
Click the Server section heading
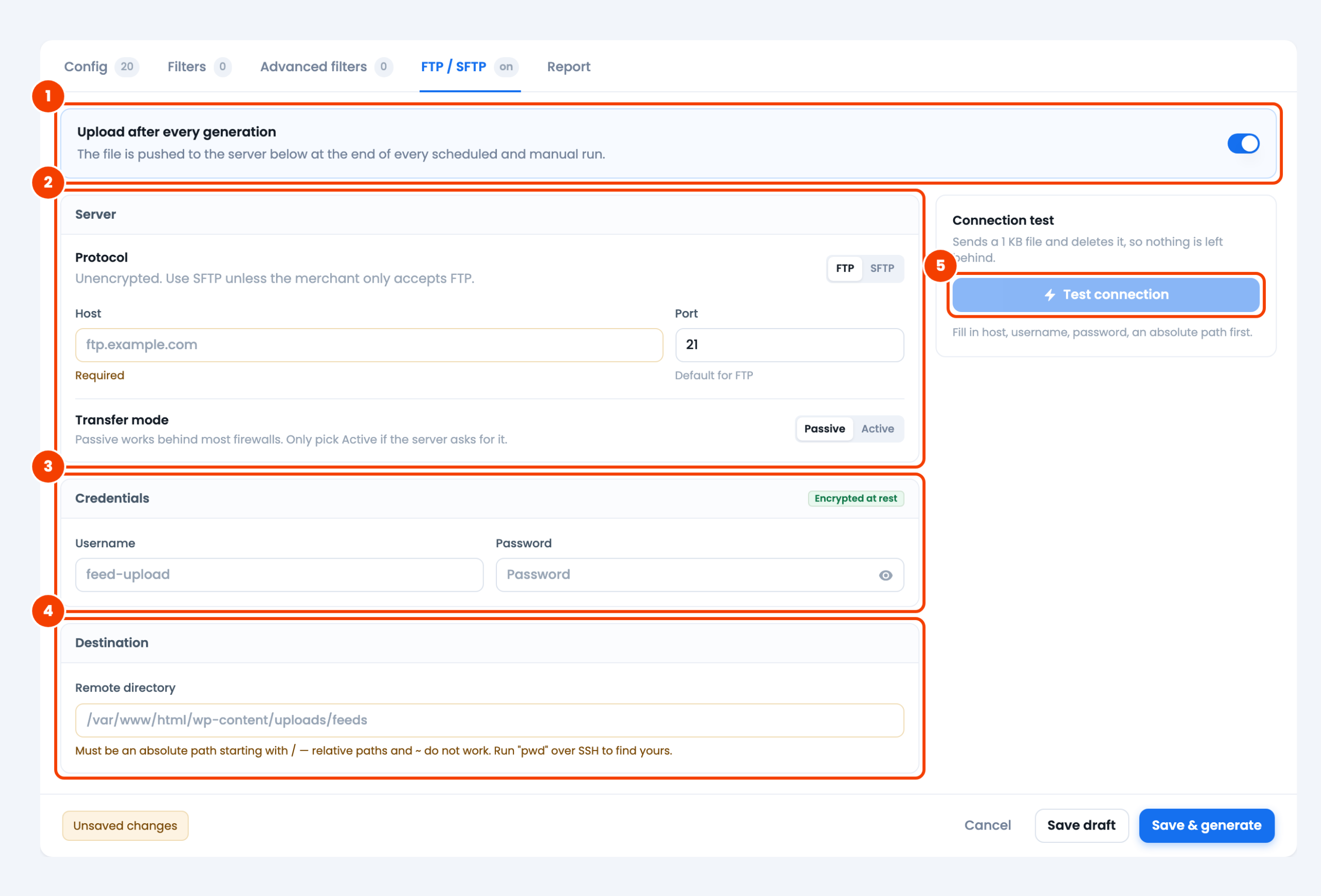point(95,214)
